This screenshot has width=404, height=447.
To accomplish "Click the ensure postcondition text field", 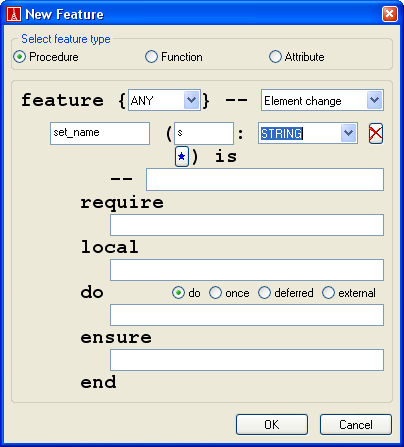I will pos(247,360).
